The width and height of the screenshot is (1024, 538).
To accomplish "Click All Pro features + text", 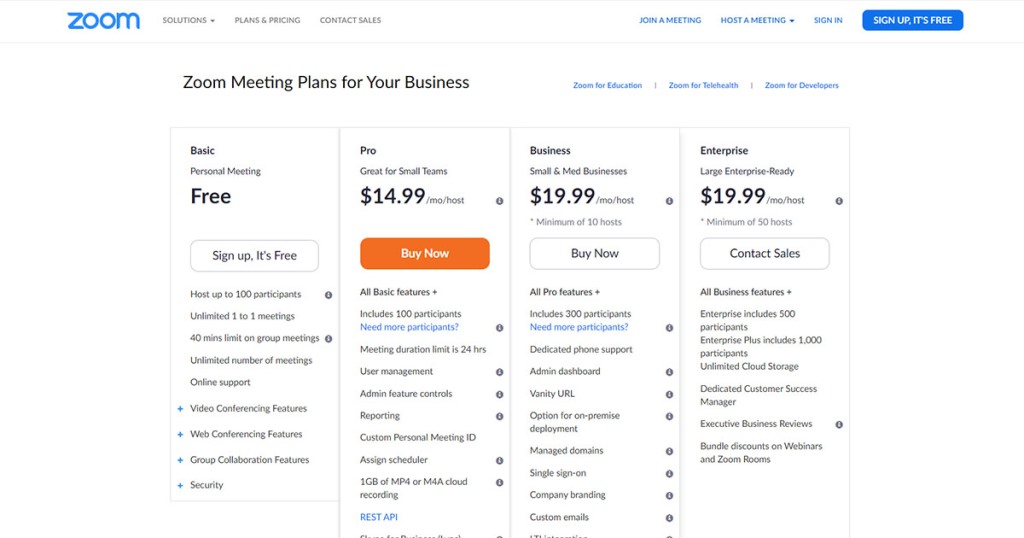I will point(565,292).
